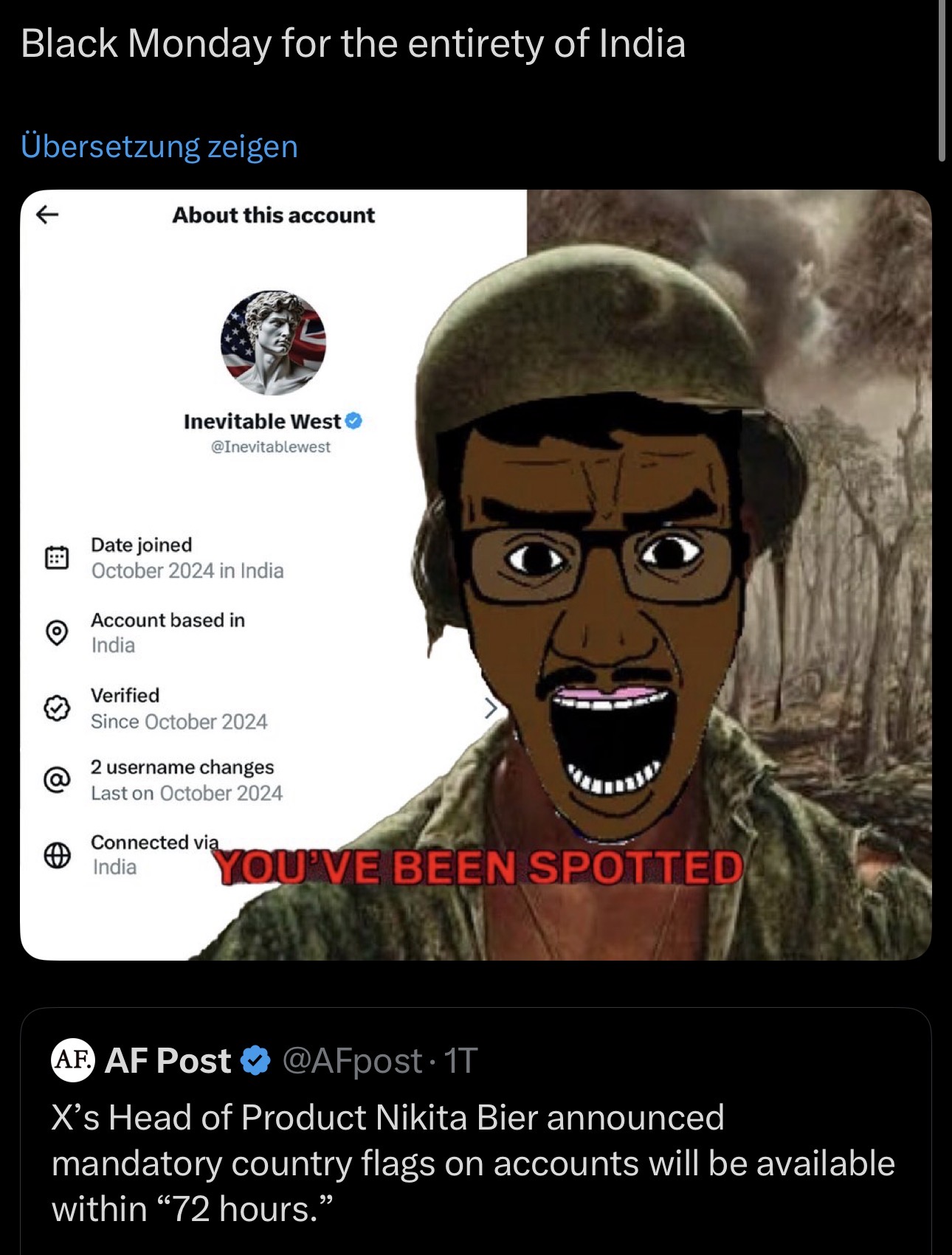Click the @Inevitablewest handle text

point(271,447)
